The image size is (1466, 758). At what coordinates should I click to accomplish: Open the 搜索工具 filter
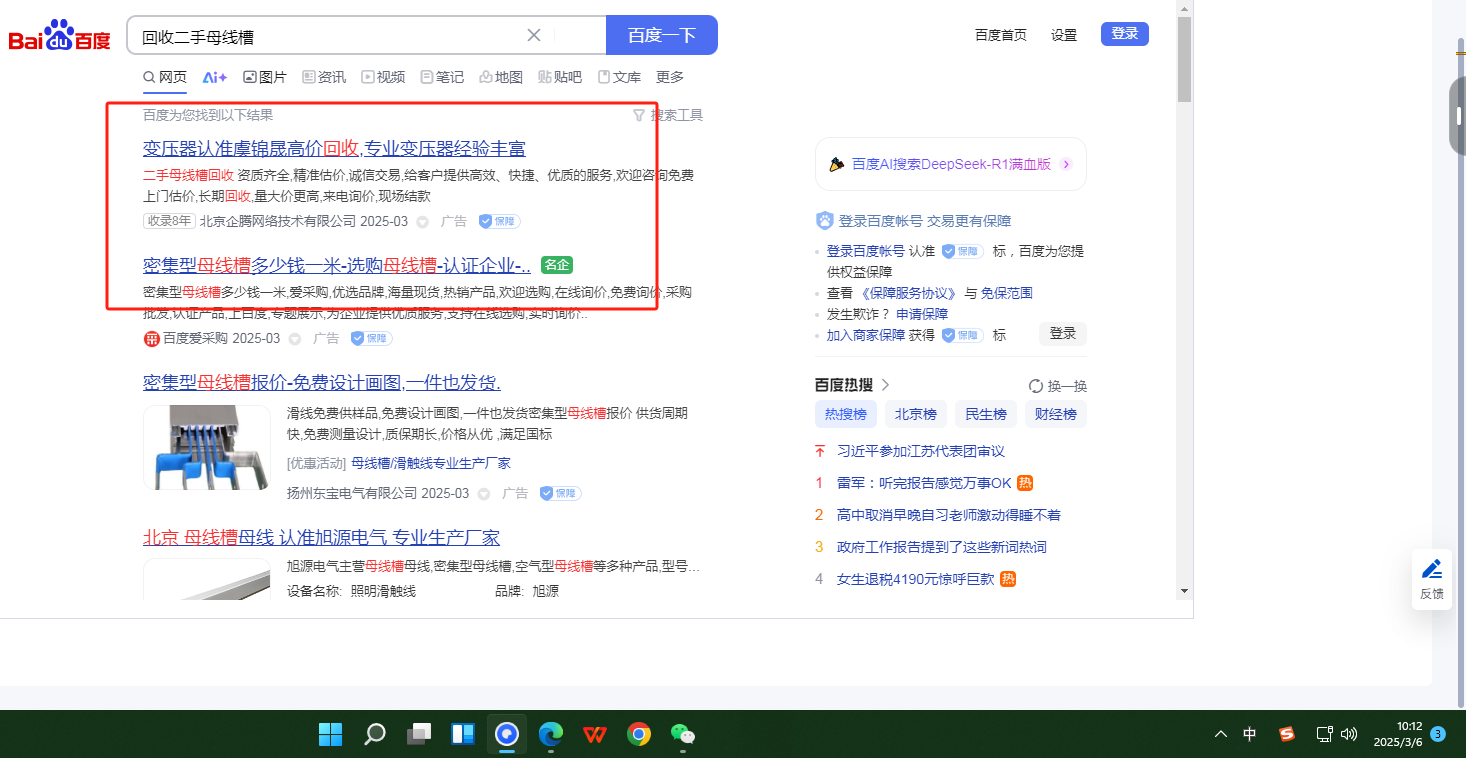(x=668, y=115)
